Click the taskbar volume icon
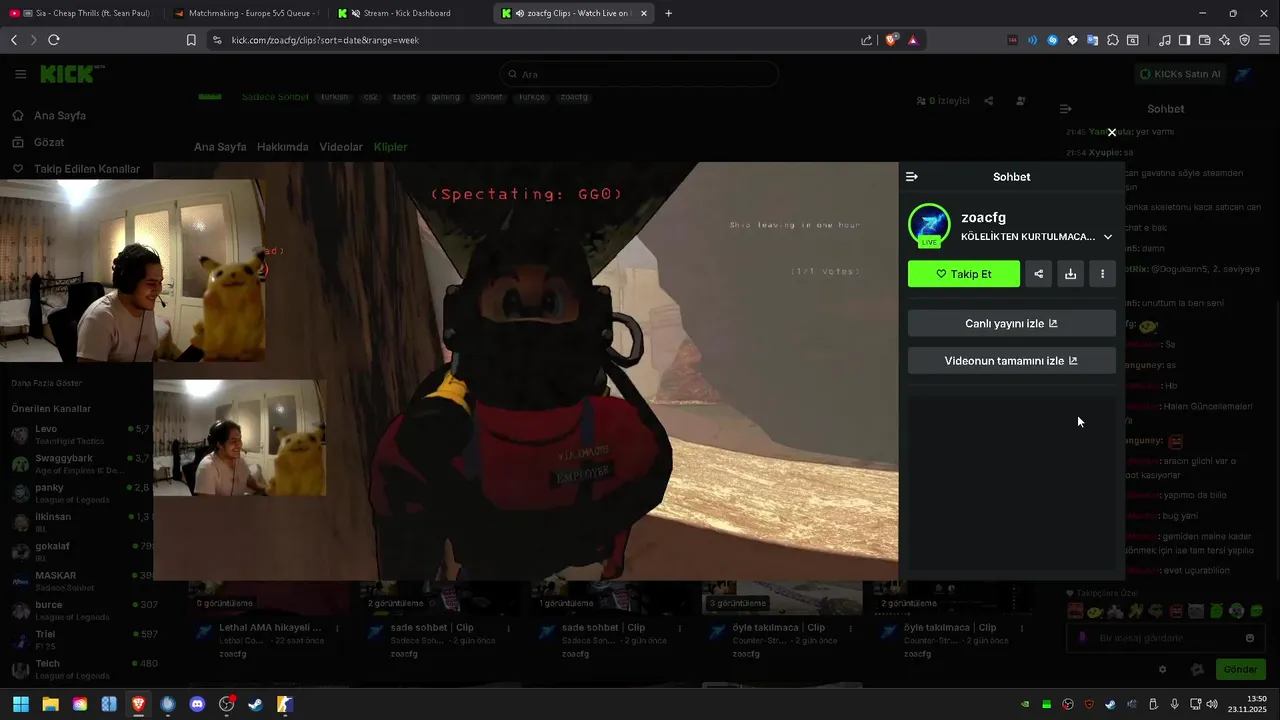The height and width of the screenshot is (720, 1280). [x=1211, y=704]
